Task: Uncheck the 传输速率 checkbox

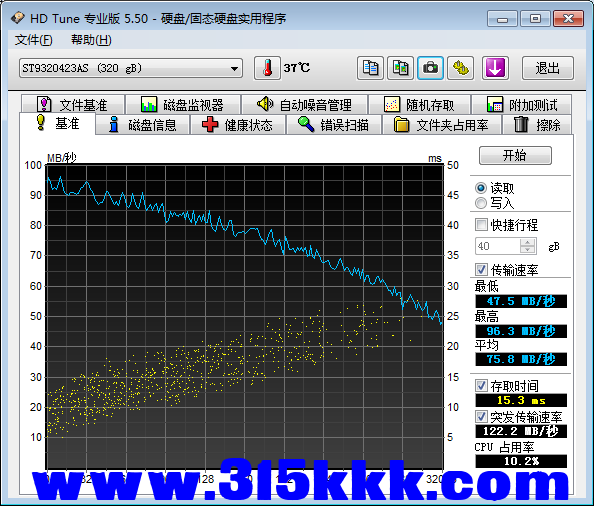Action: [x=481, y=270]
